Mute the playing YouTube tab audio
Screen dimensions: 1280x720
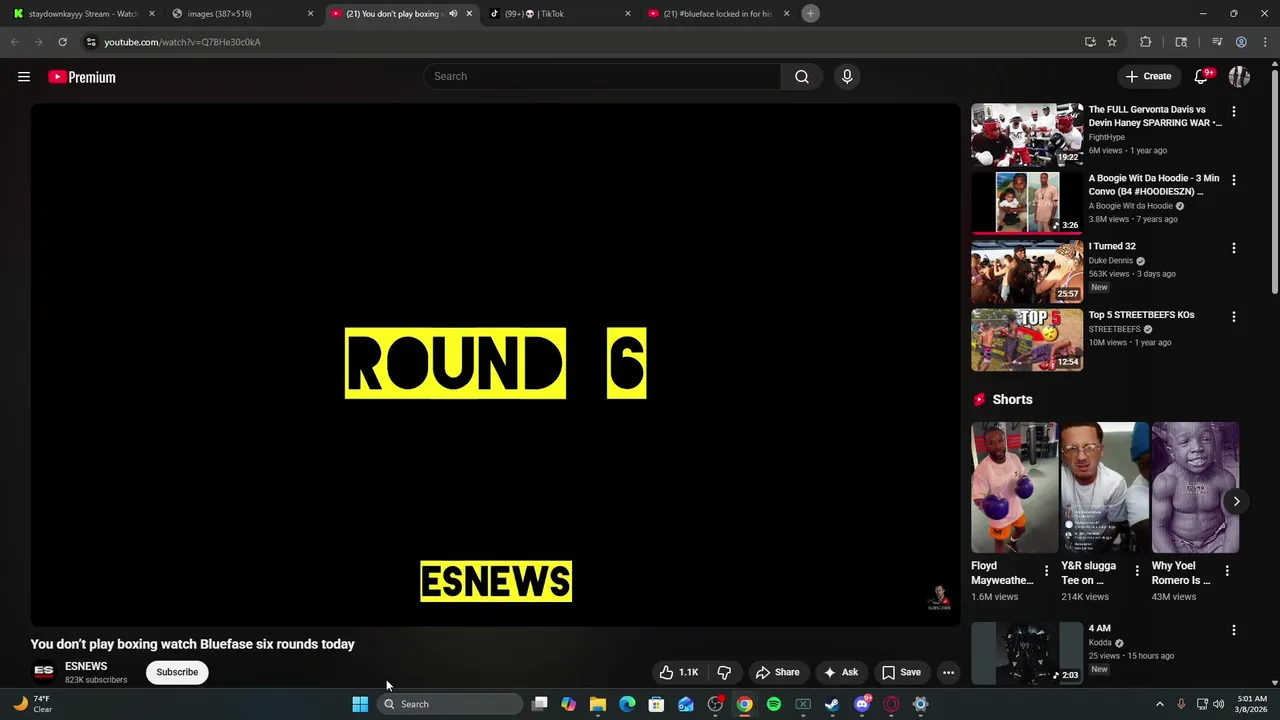coord(453,14)
